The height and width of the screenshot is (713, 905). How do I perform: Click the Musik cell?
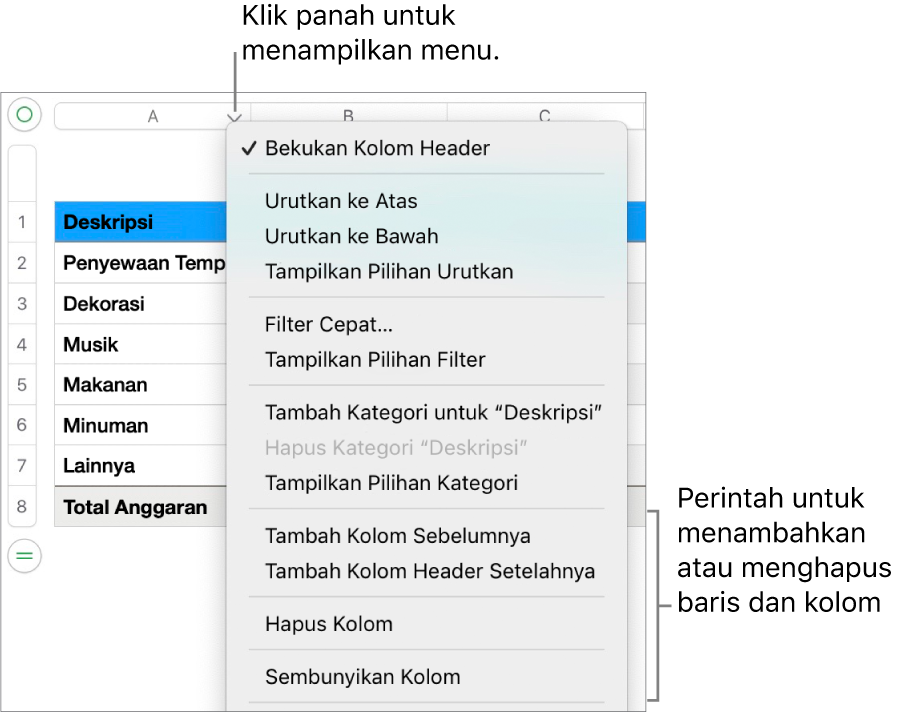[141, 344]
